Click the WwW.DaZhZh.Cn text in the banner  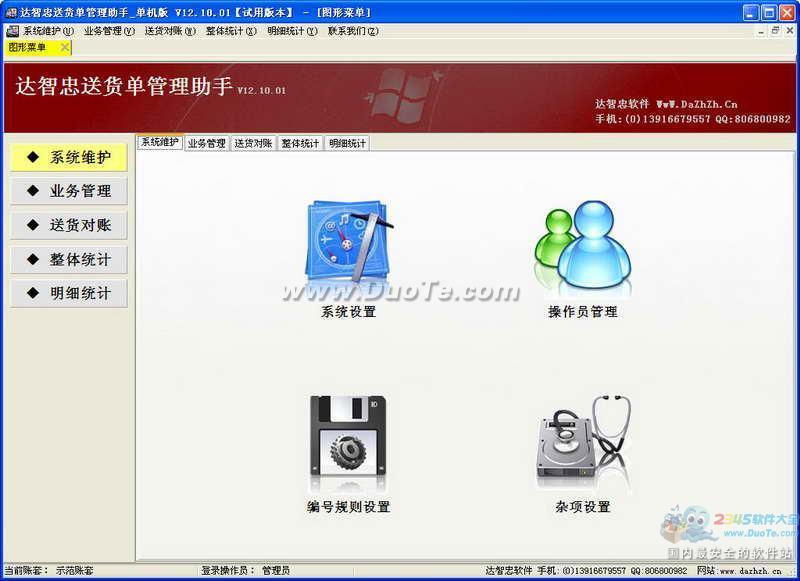(x=697, y=104)
